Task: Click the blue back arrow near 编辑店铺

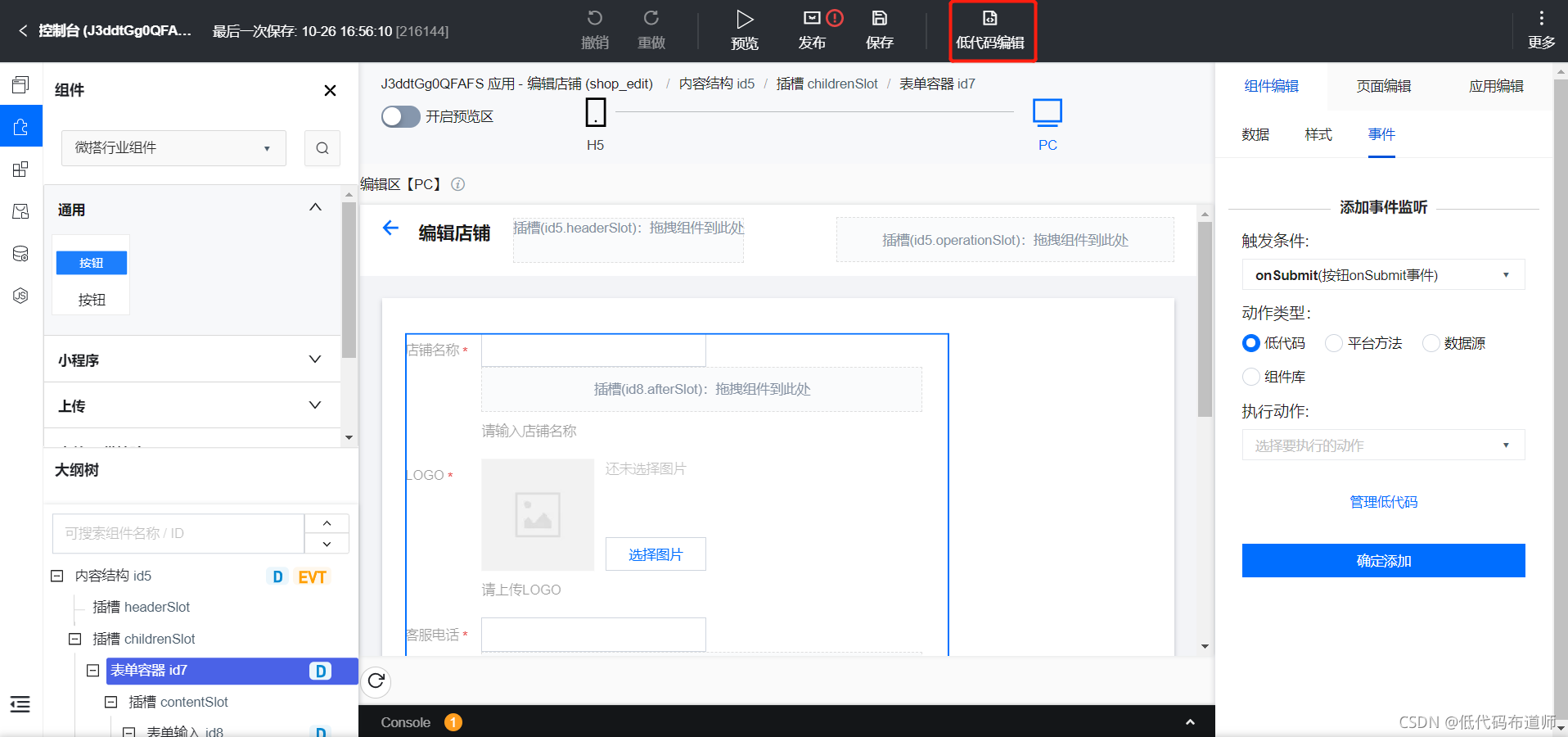Action: pos(390,228)
